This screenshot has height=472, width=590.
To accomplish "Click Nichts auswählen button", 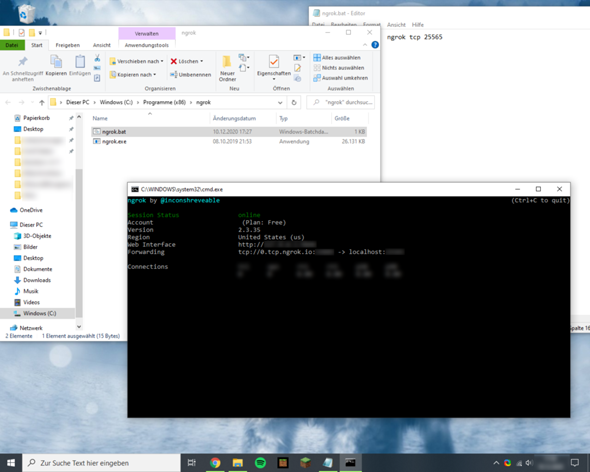I will [339, 68].
